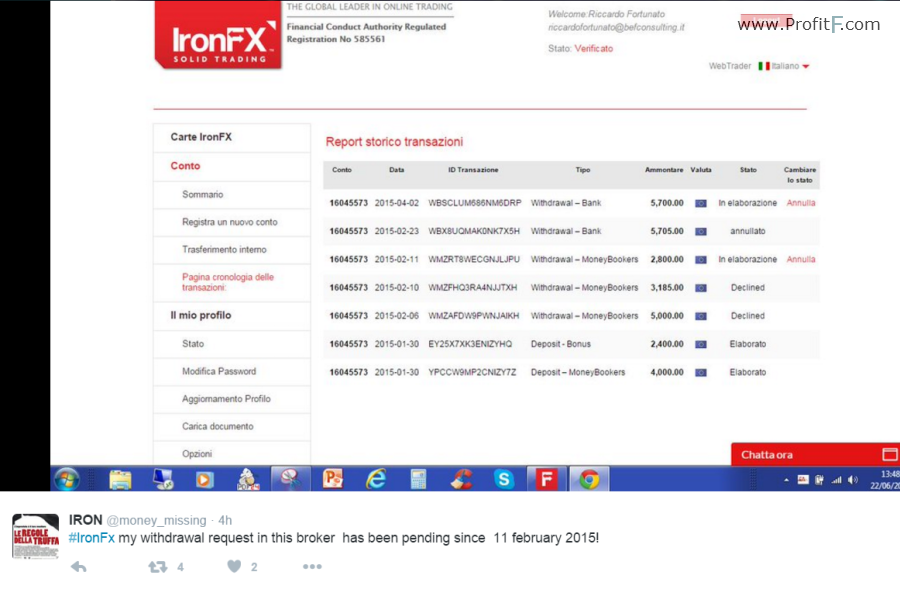Click transaction ID YPCCW9MP2CNIZY7Z
The width and height of the screenshot is (900, 589).
pyautogui.click(x=472, y=373)
